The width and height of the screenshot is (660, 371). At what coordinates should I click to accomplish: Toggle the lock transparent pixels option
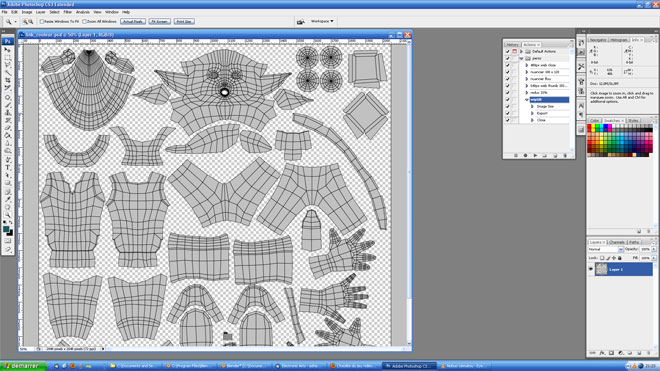click(x=602, y=258)
